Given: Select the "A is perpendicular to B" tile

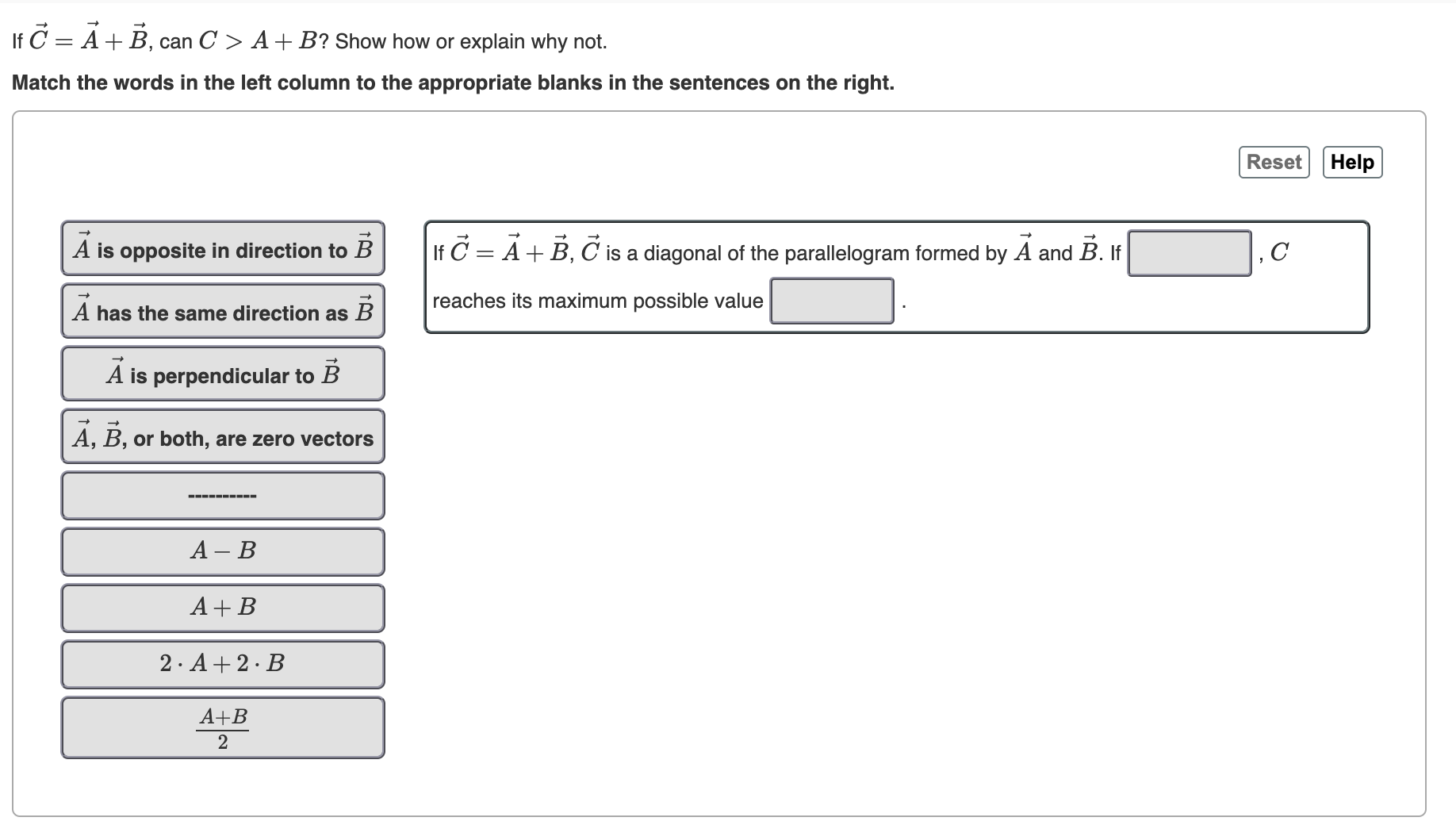Looking at the screenshot, I should point(223,373).
